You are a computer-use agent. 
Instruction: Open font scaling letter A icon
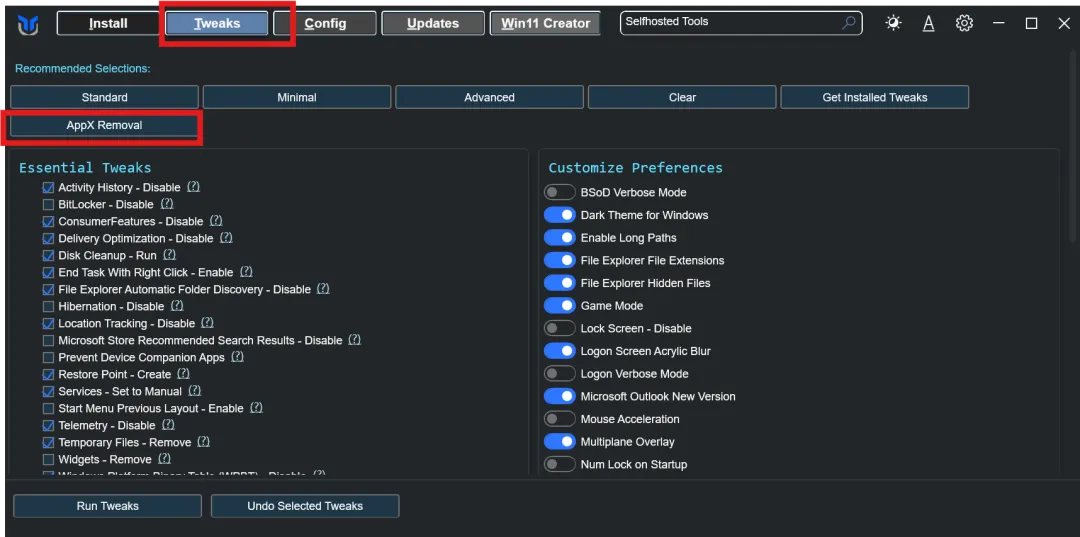(928, 23)
